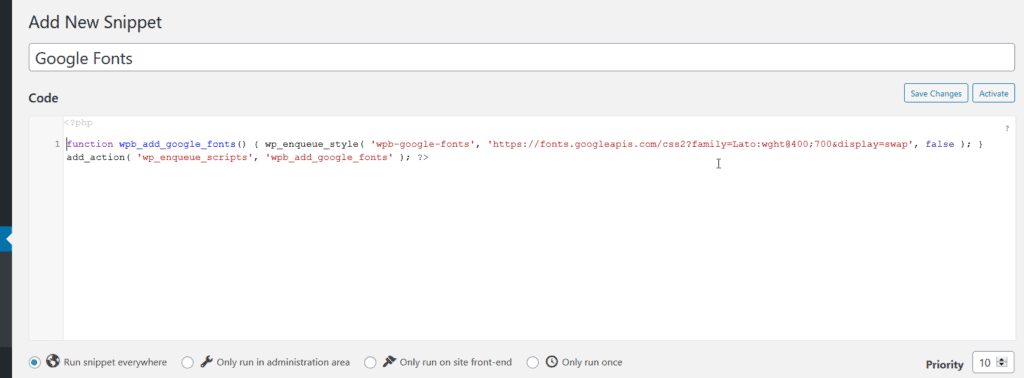Open the question-mark help icon in code editor
This screenshot has width=1024, height=378.
coord(1007,129)
